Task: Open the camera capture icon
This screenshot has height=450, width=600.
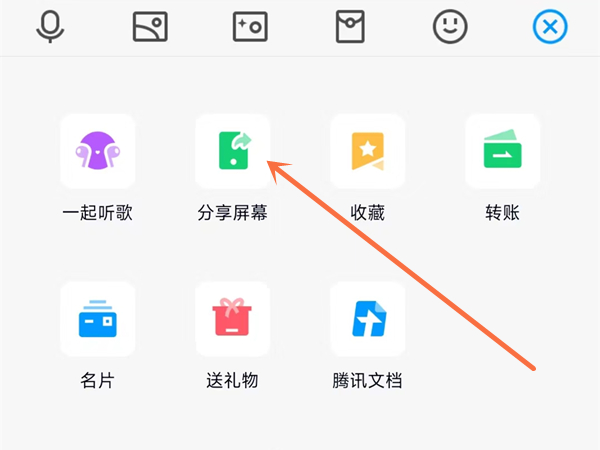Action: [250, 27]
